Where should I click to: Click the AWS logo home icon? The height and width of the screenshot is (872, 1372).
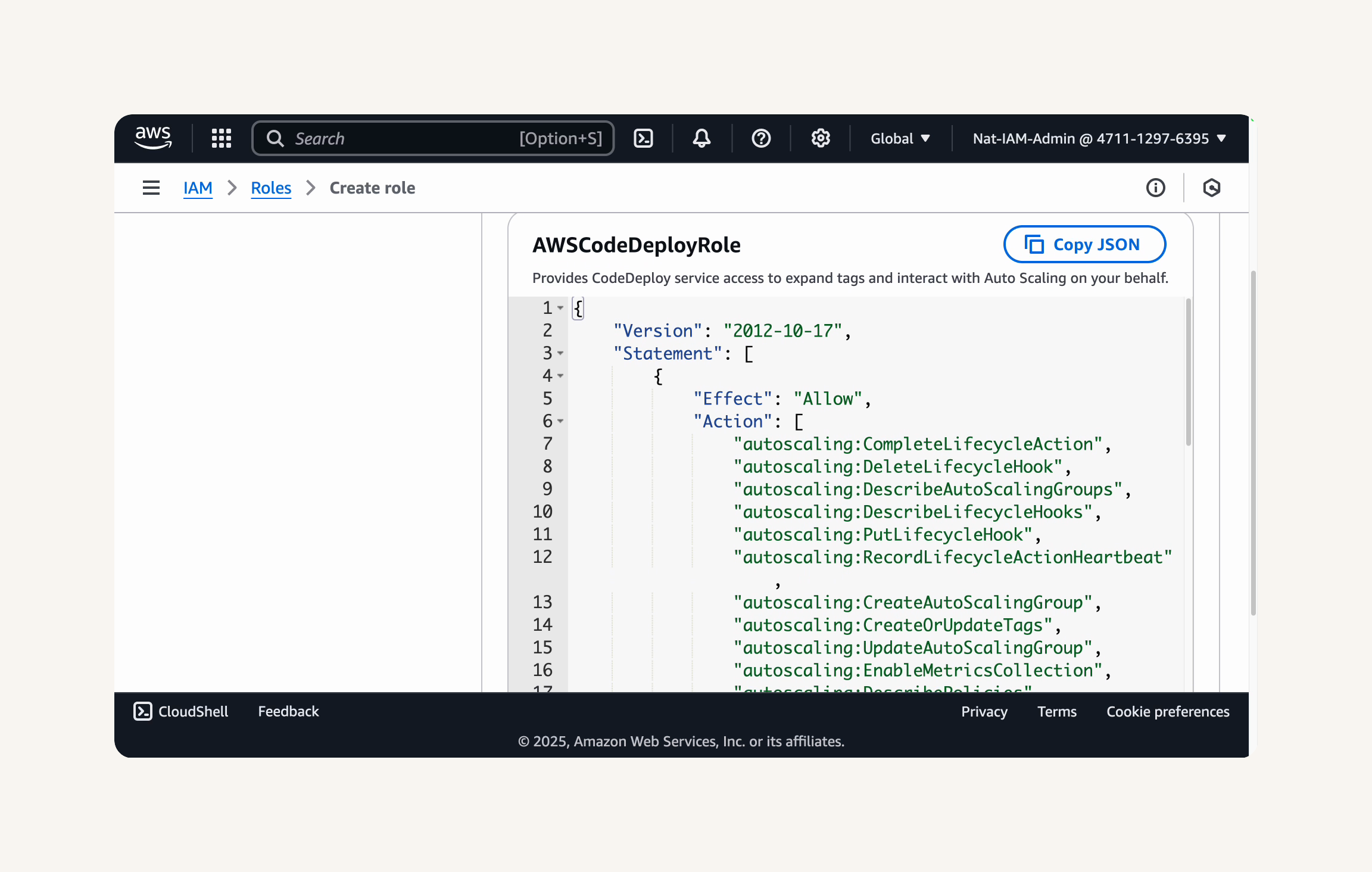click(154, 138)
